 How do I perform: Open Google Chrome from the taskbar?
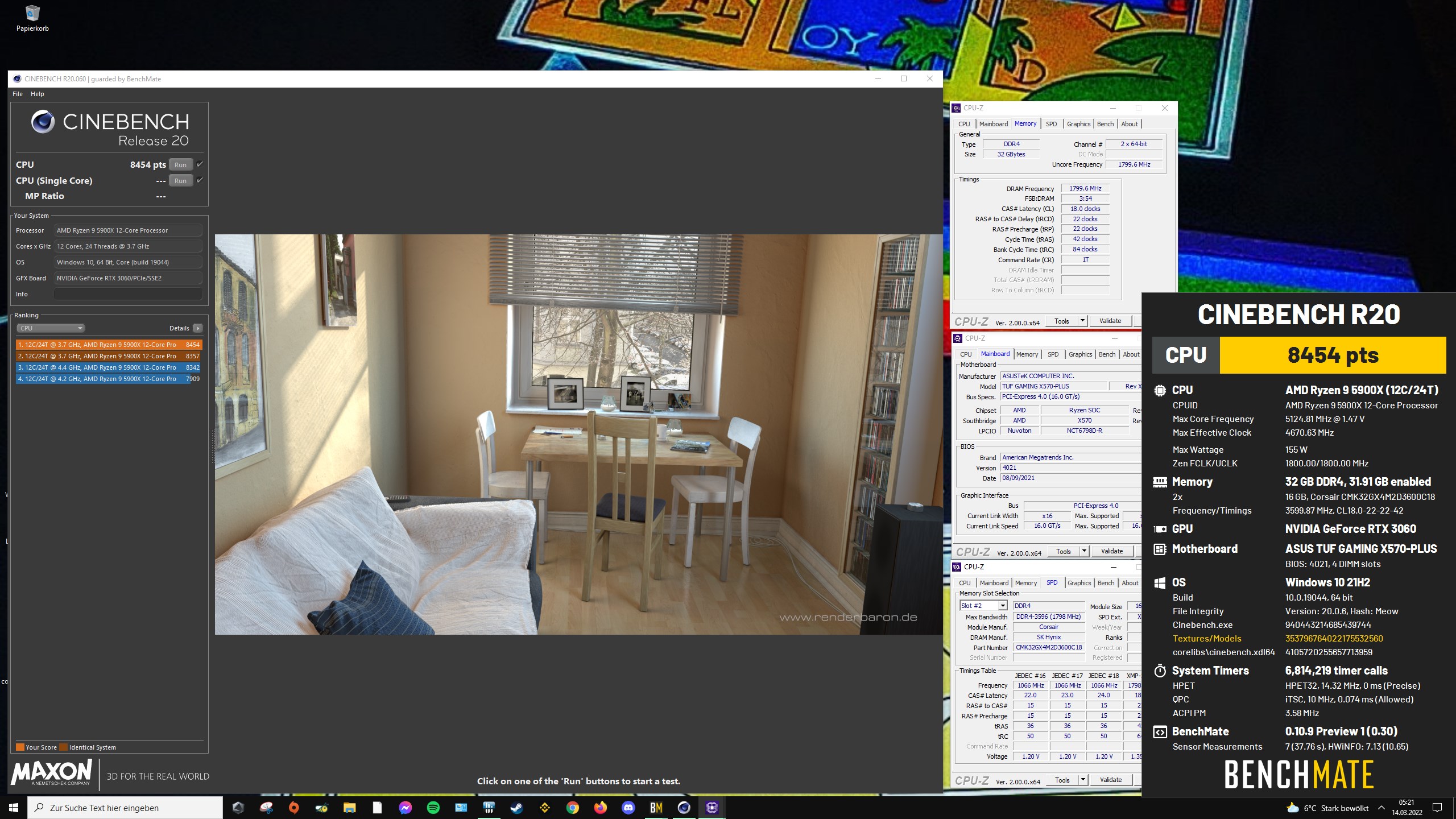(x=572, y=808)
